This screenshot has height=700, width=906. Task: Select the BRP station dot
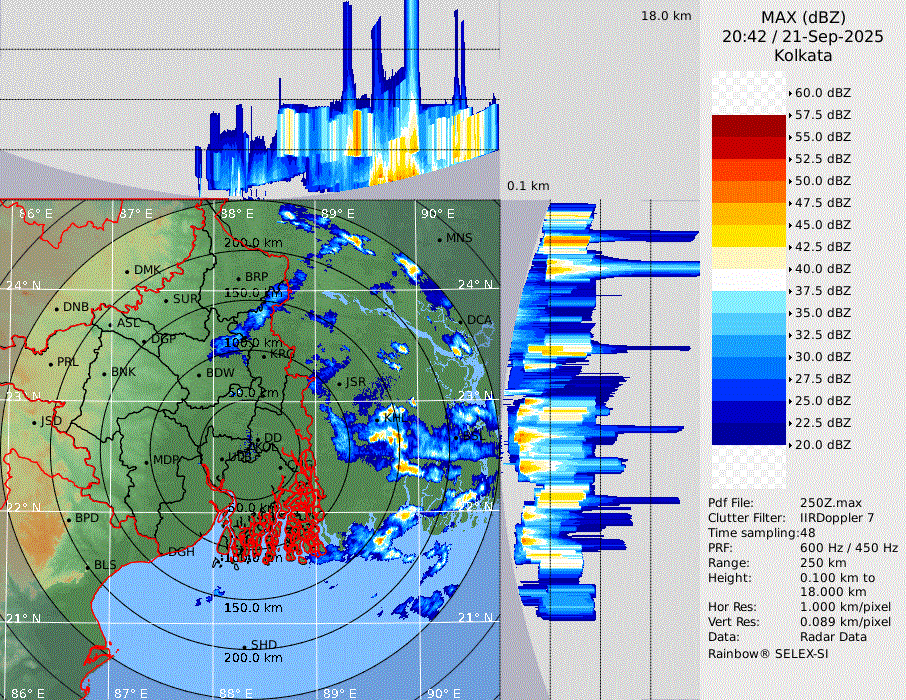(x=239, y=277)
